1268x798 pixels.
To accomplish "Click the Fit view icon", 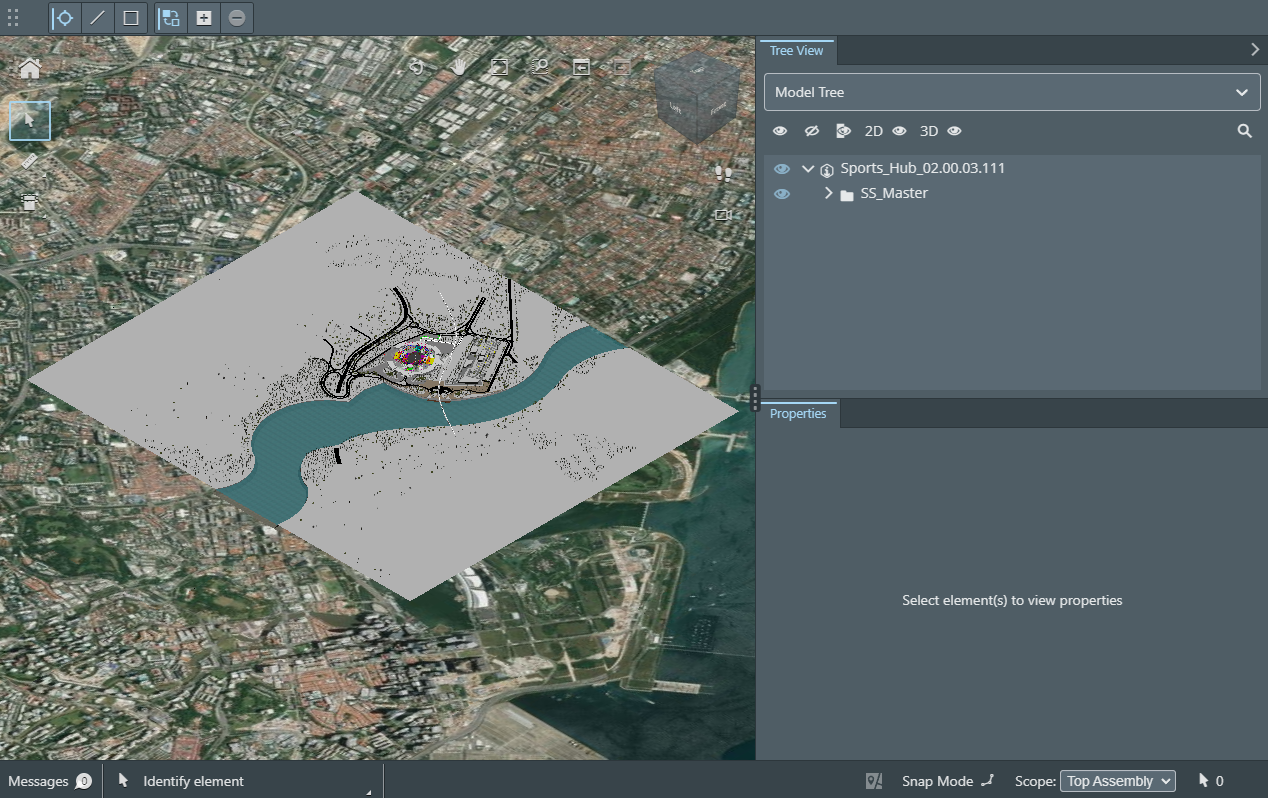I will click(499, 67).
